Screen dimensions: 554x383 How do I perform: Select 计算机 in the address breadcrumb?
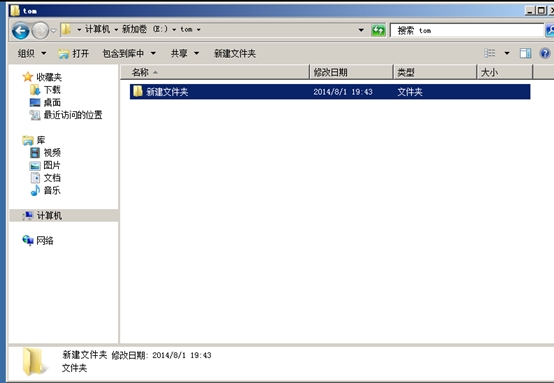(97, 29)
